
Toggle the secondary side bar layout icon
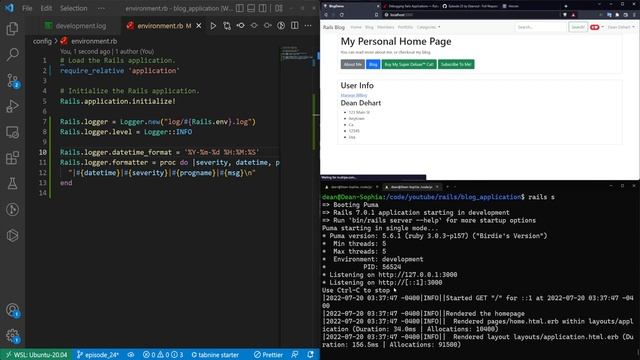tap(263, 8)
